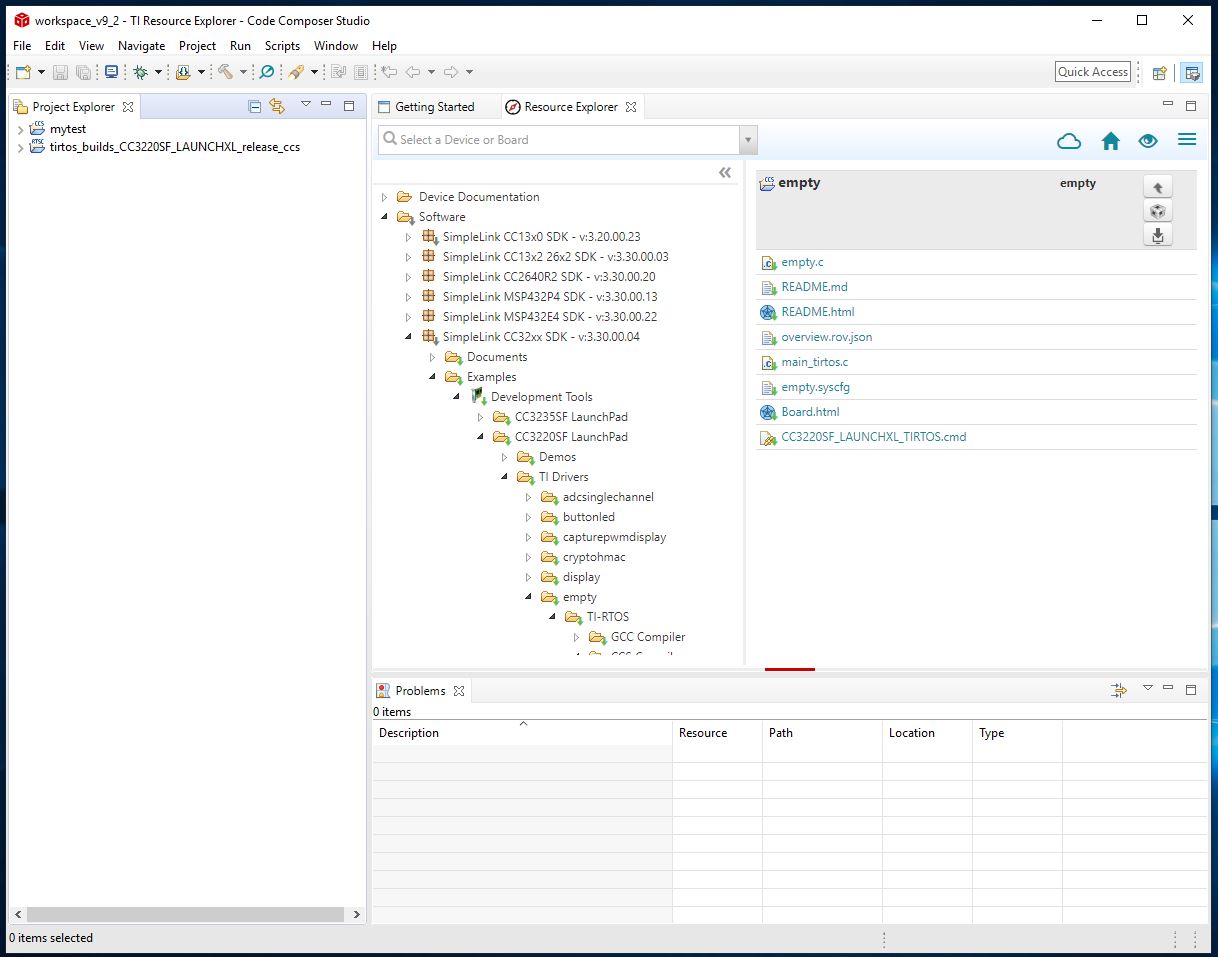Viewport: 1218px width, 957px height.
Task: Sort by the Description column header
Action: (523, 733)
